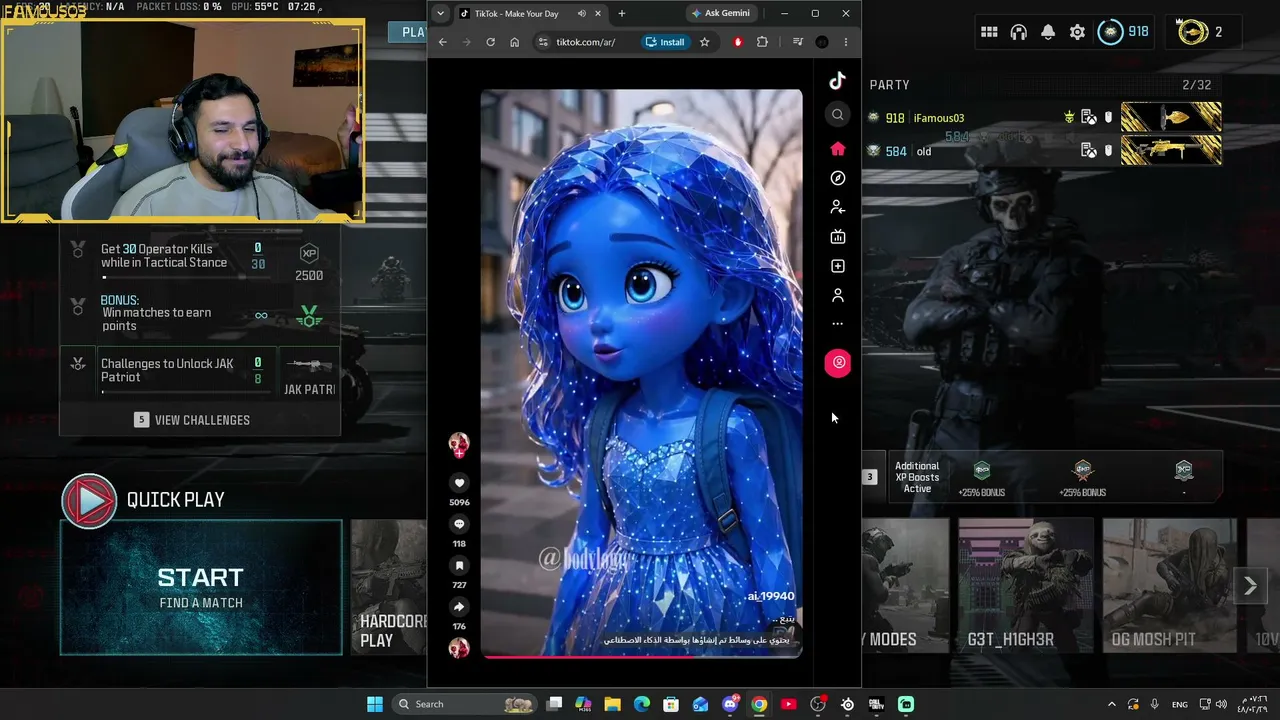Screen dimensions: 1280x720
Task: Bookmark this page with the star icon
Action: [x=704, y=42]
